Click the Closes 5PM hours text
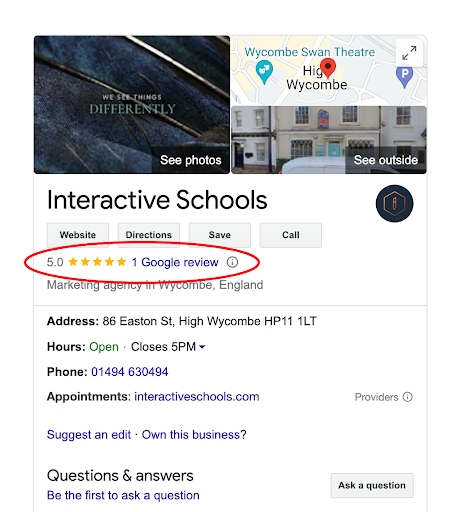 163,347
